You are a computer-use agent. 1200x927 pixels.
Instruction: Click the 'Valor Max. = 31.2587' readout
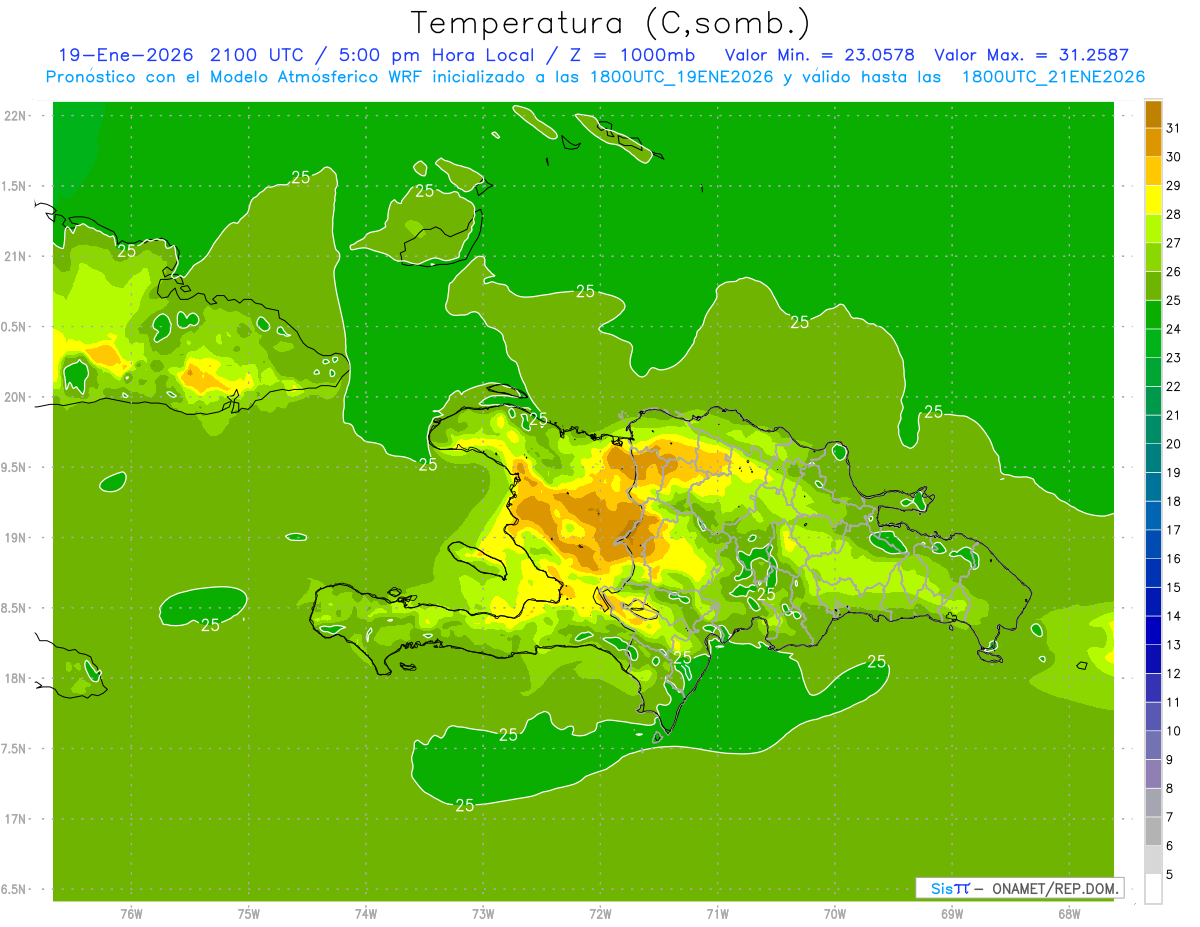[x=1031, y=55]
